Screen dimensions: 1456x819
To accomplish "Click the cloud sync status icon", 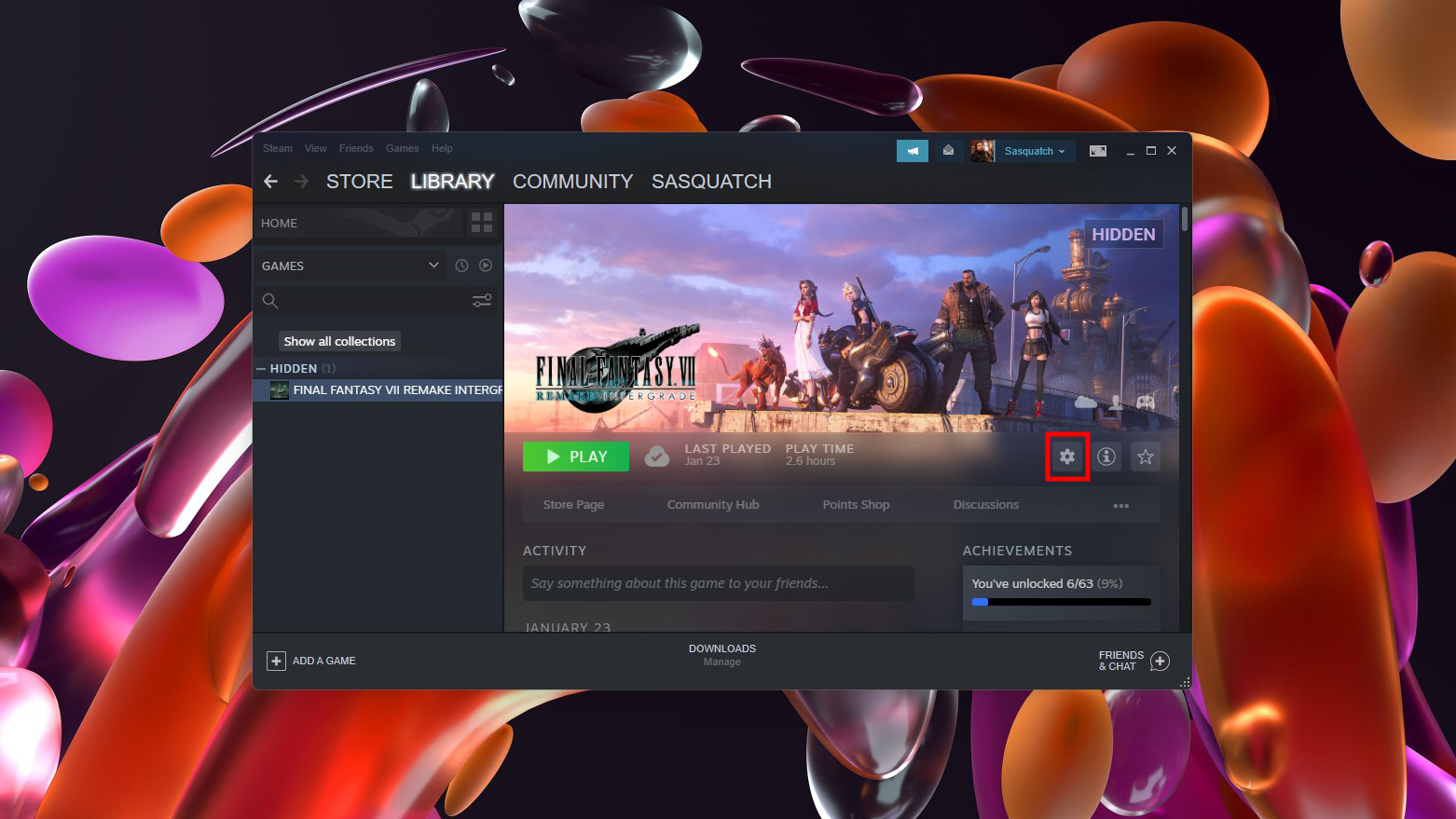I will (x=657, y=457).
